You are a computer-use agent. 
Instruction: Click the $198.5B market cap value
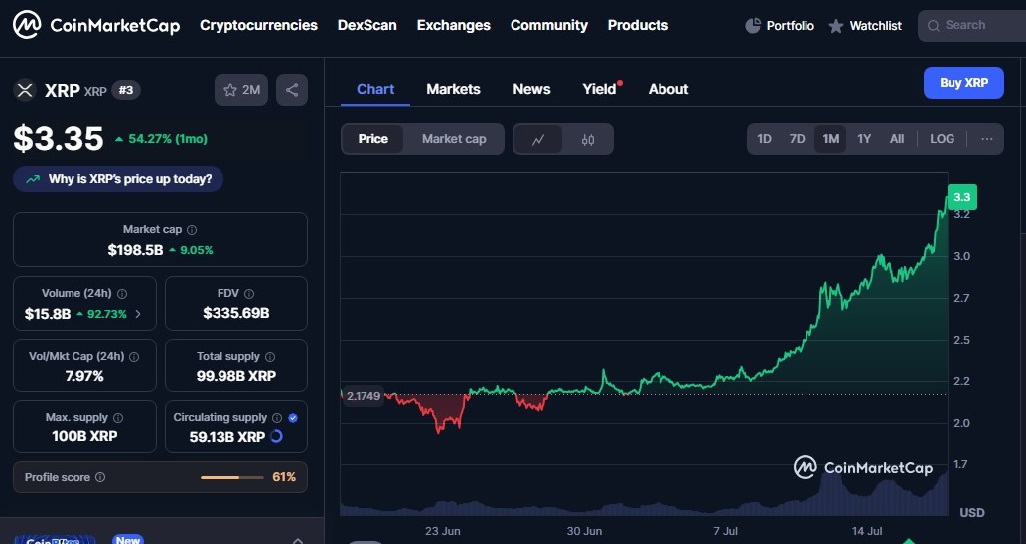pyautogui.click(x=135, y=250)
